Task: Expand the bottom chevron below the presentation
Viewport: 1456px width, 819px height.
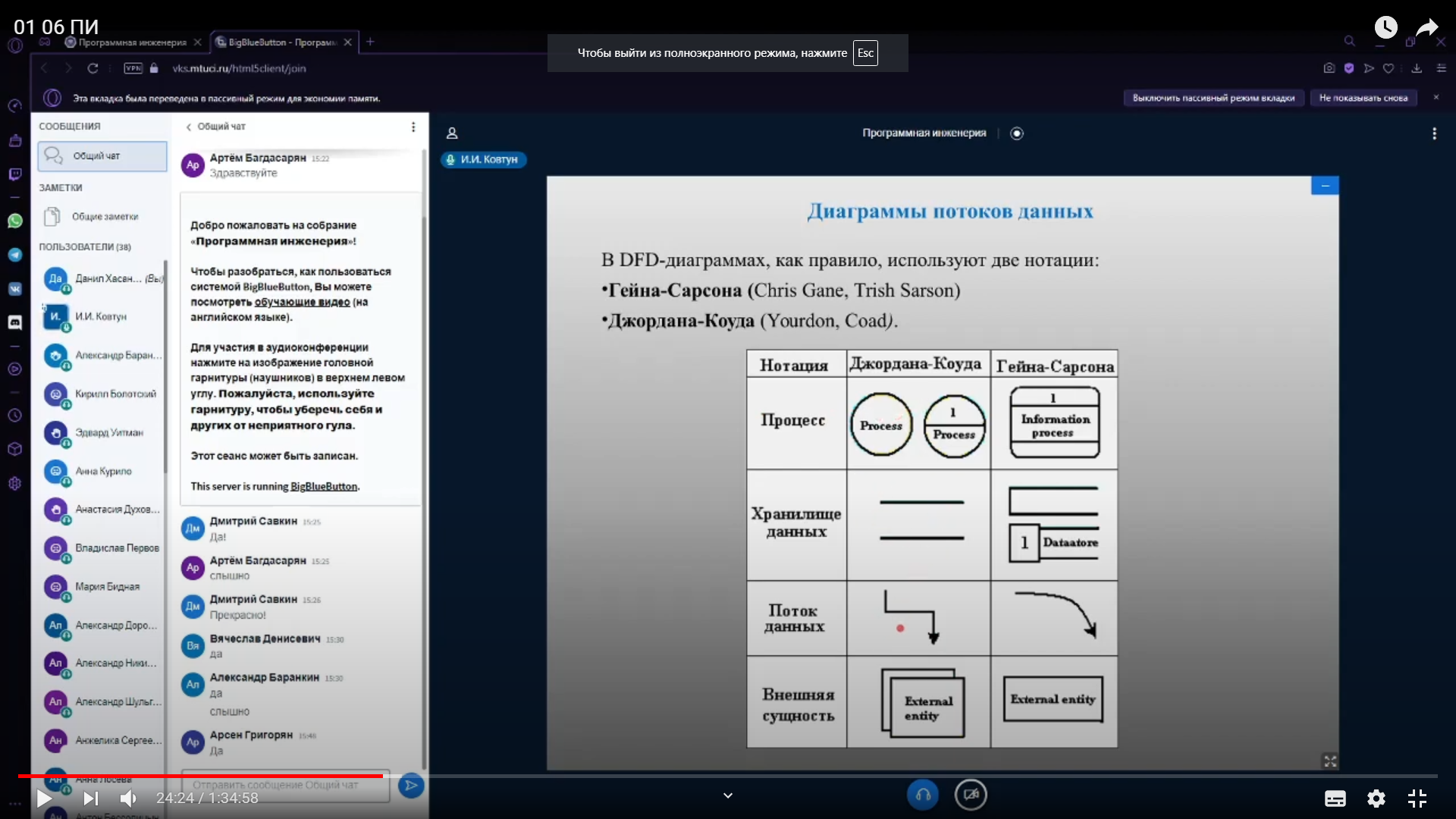Action: click(728, 795)
